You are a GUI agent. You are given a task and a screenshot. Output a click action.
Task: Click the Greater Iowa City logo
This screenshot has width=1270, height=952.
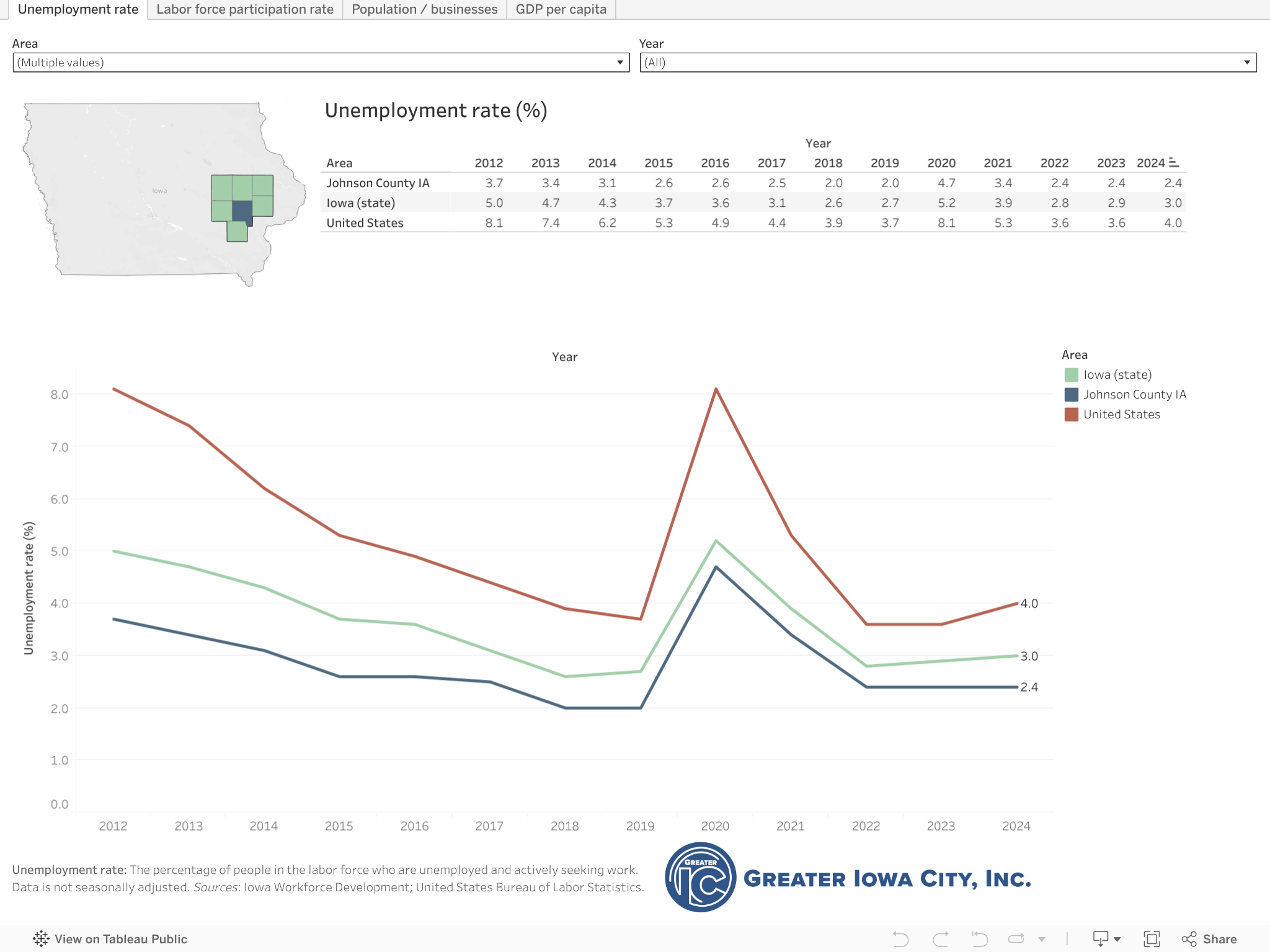pos(701,877)
